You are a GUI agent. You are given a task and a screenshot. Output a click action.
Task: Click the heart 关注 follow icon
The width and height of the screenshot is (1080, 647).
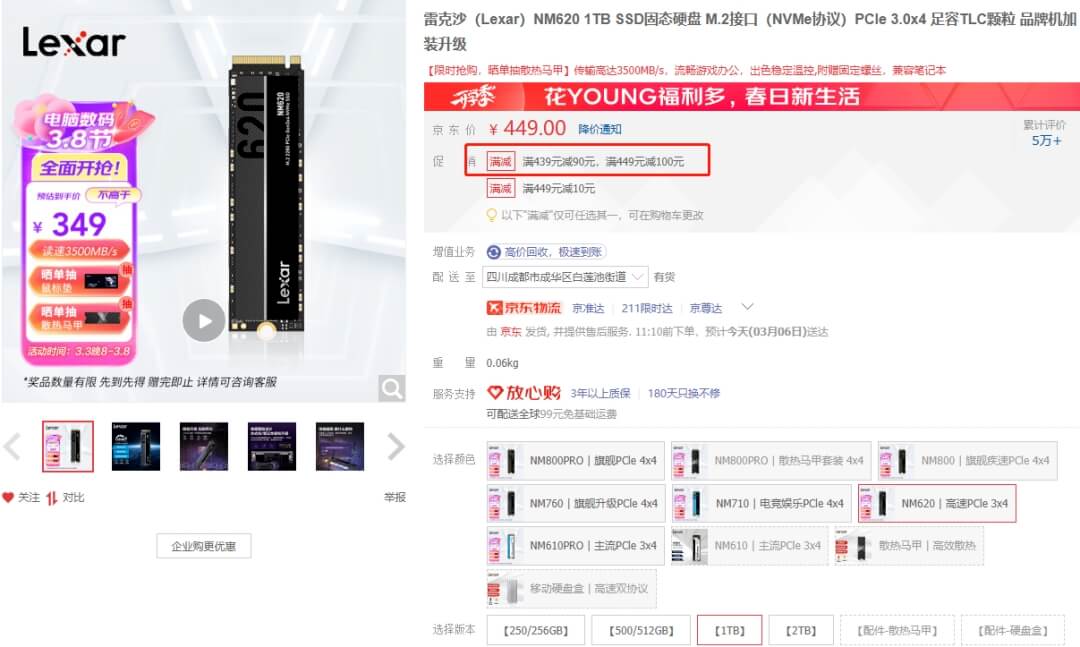(8, 497)
